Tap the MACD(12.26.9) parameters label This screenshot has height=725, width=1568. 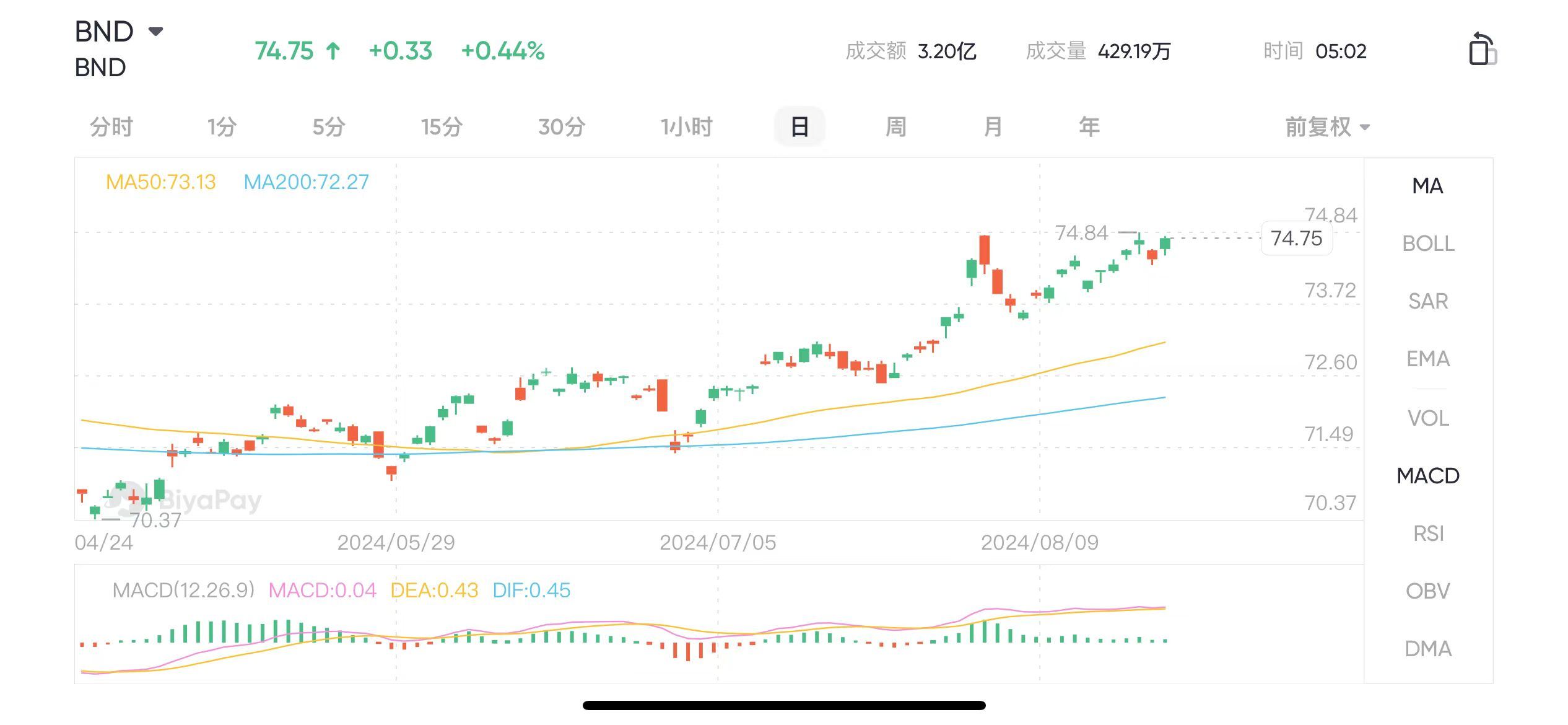pos(184,590)
